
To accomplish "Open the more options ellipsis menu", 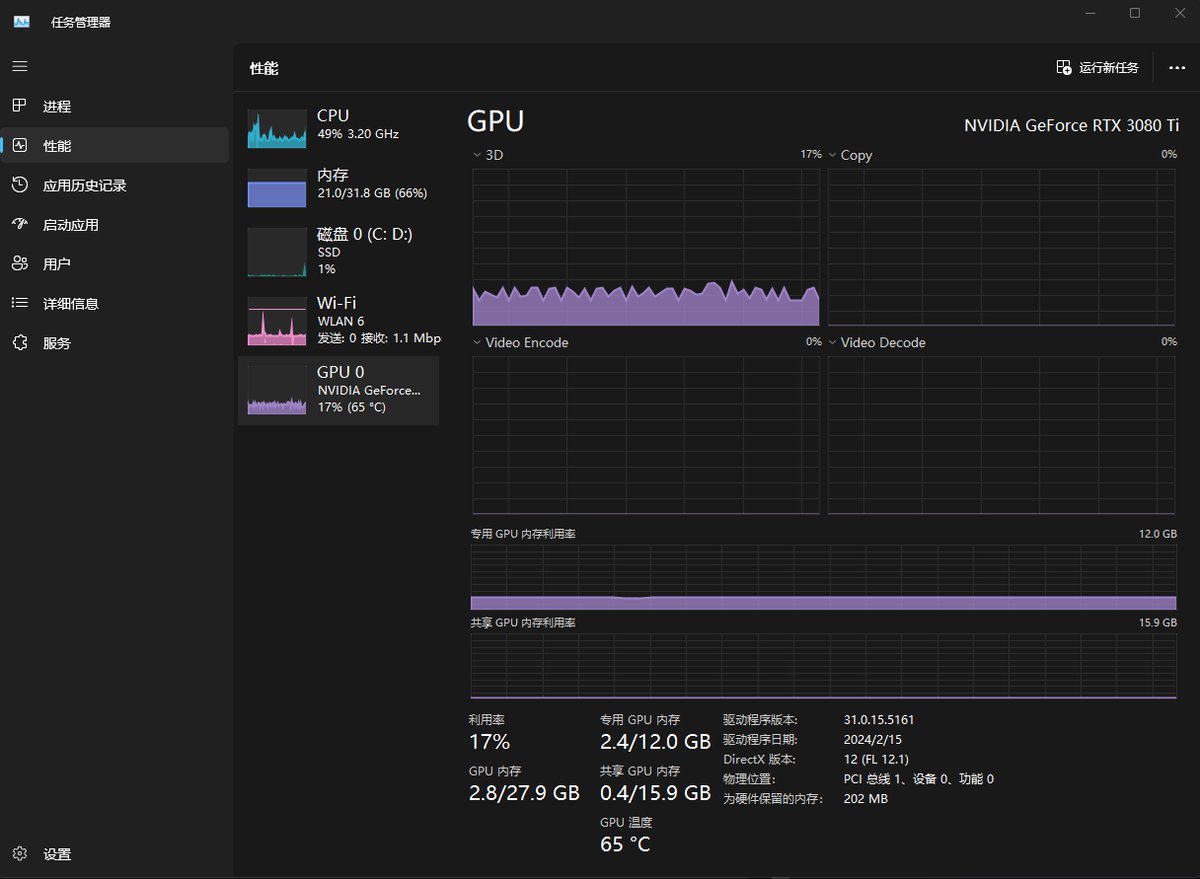I will [x=1176, y=68].
